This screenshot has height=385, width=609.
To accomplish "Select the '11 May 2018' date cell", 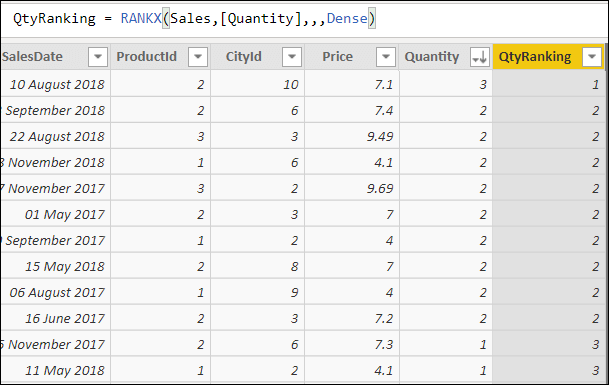I will tap(56, 370).
